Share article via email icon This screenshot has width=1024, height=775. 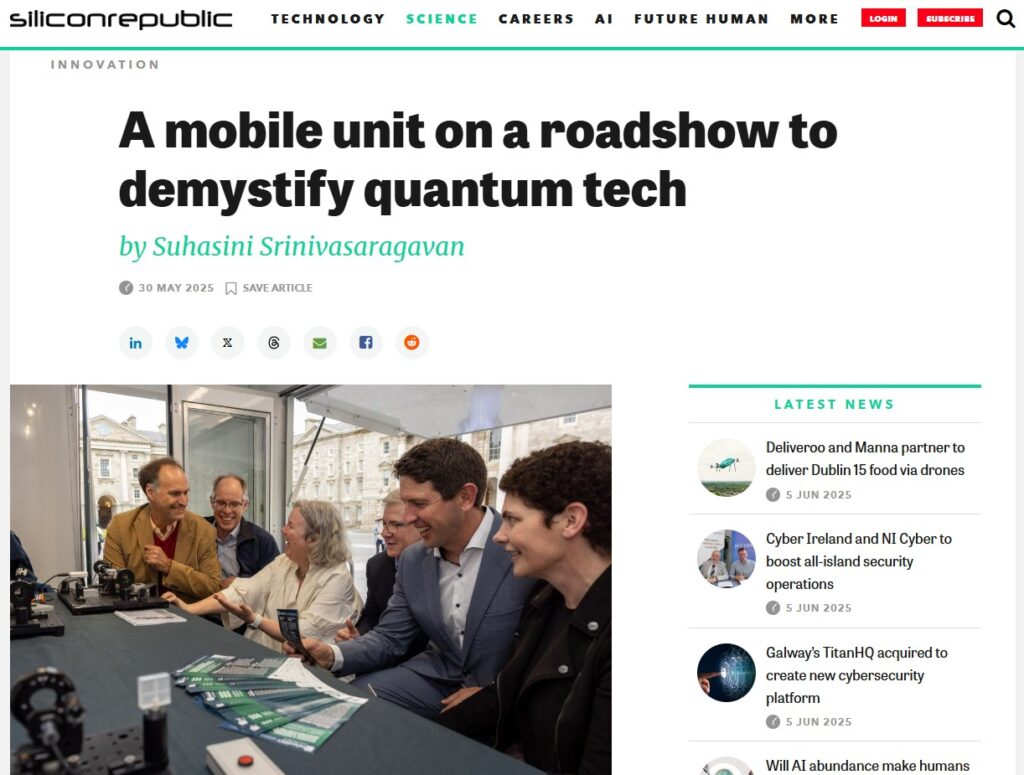319,343
